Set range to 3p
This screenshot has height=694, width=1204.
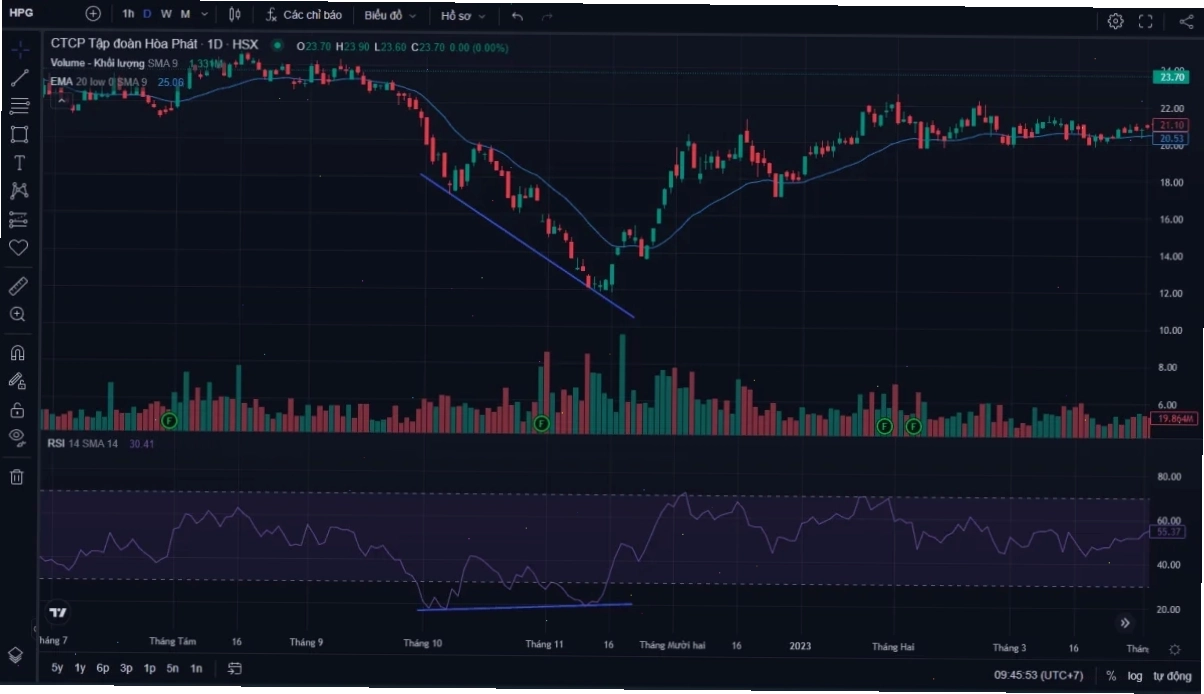(126, 668)
